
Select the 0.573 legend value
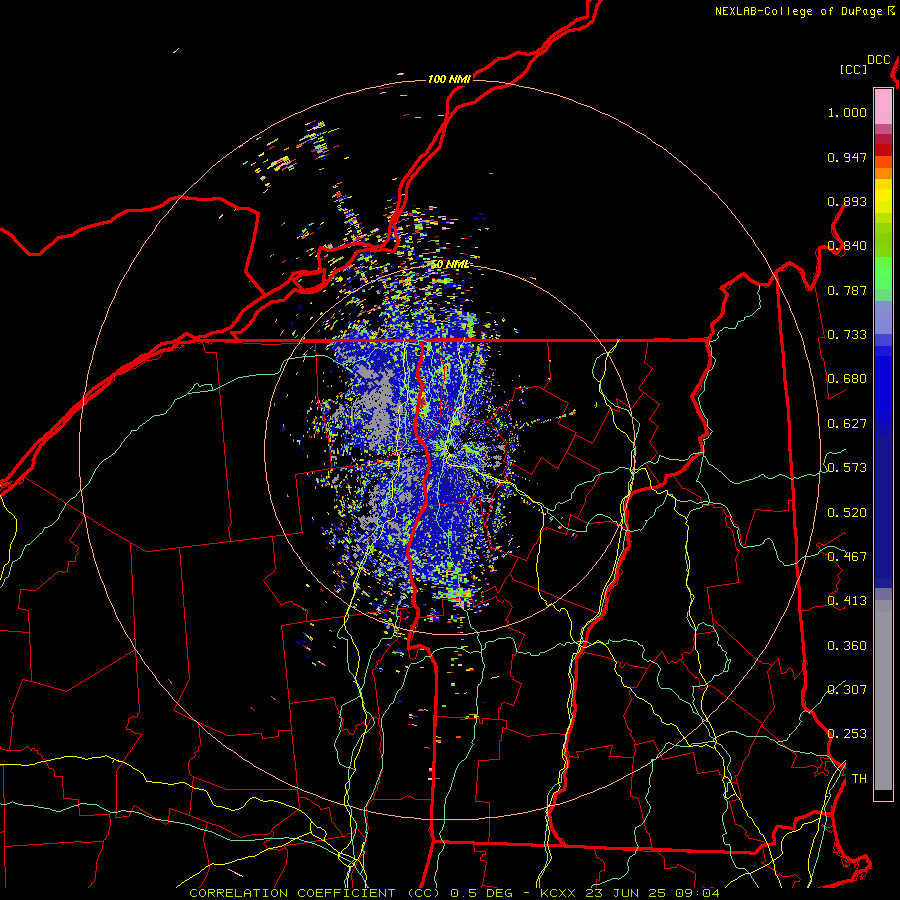847,468
